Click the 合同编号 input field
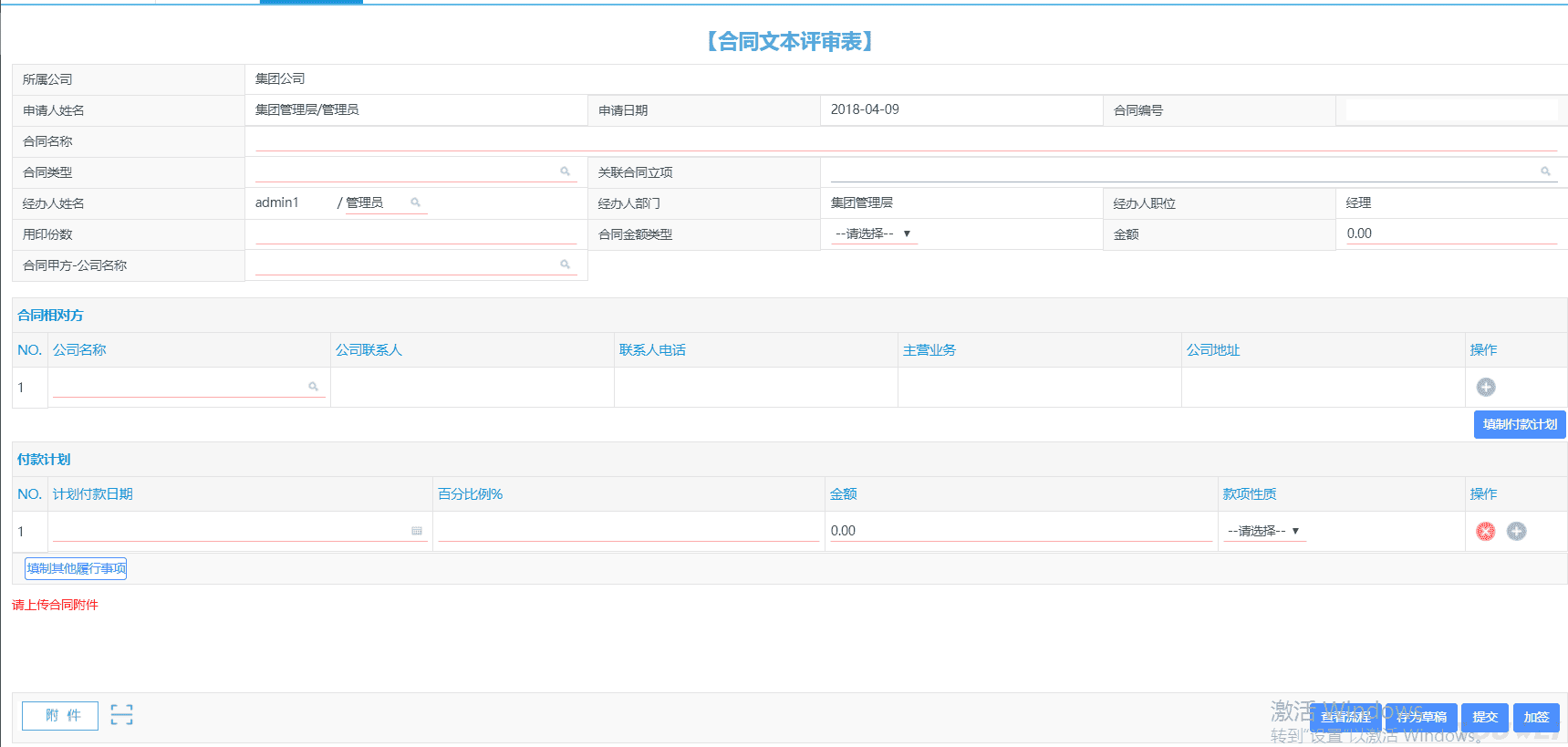The image size is (1568, 747). tap(1451, 110)
